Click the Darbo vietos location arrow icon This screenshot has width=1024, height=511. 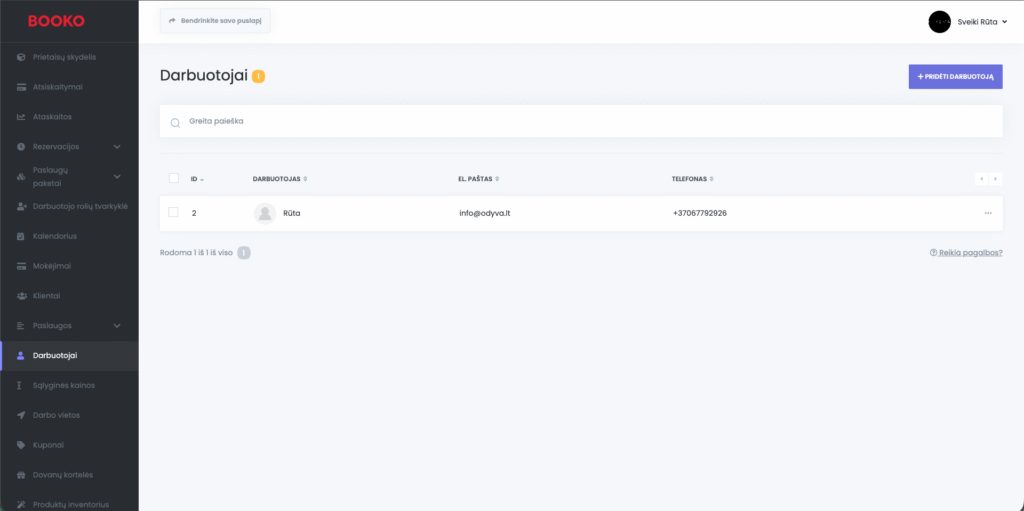click(22, 415)
